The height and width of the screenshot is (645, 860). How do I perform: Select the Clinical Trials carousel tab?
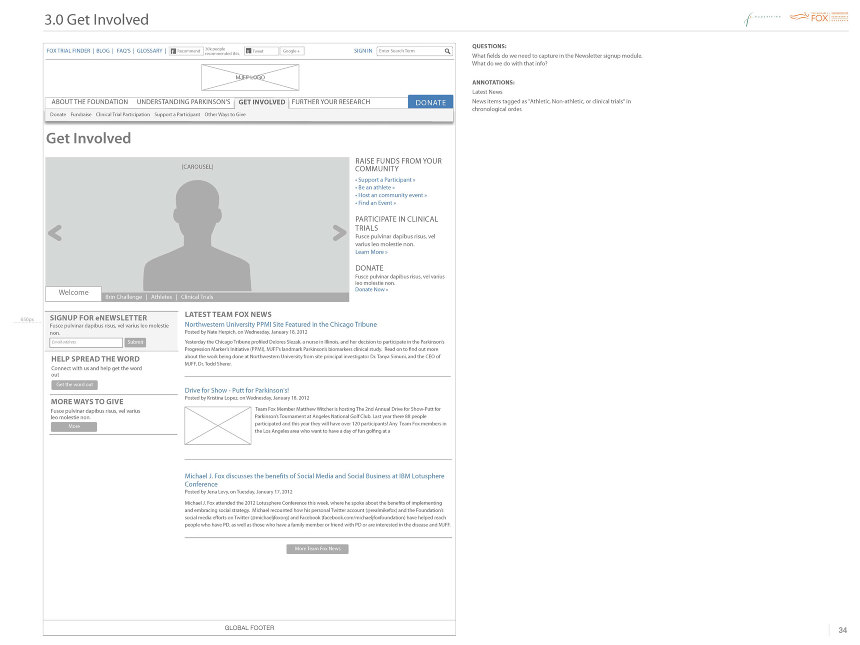tap(197, 297)
